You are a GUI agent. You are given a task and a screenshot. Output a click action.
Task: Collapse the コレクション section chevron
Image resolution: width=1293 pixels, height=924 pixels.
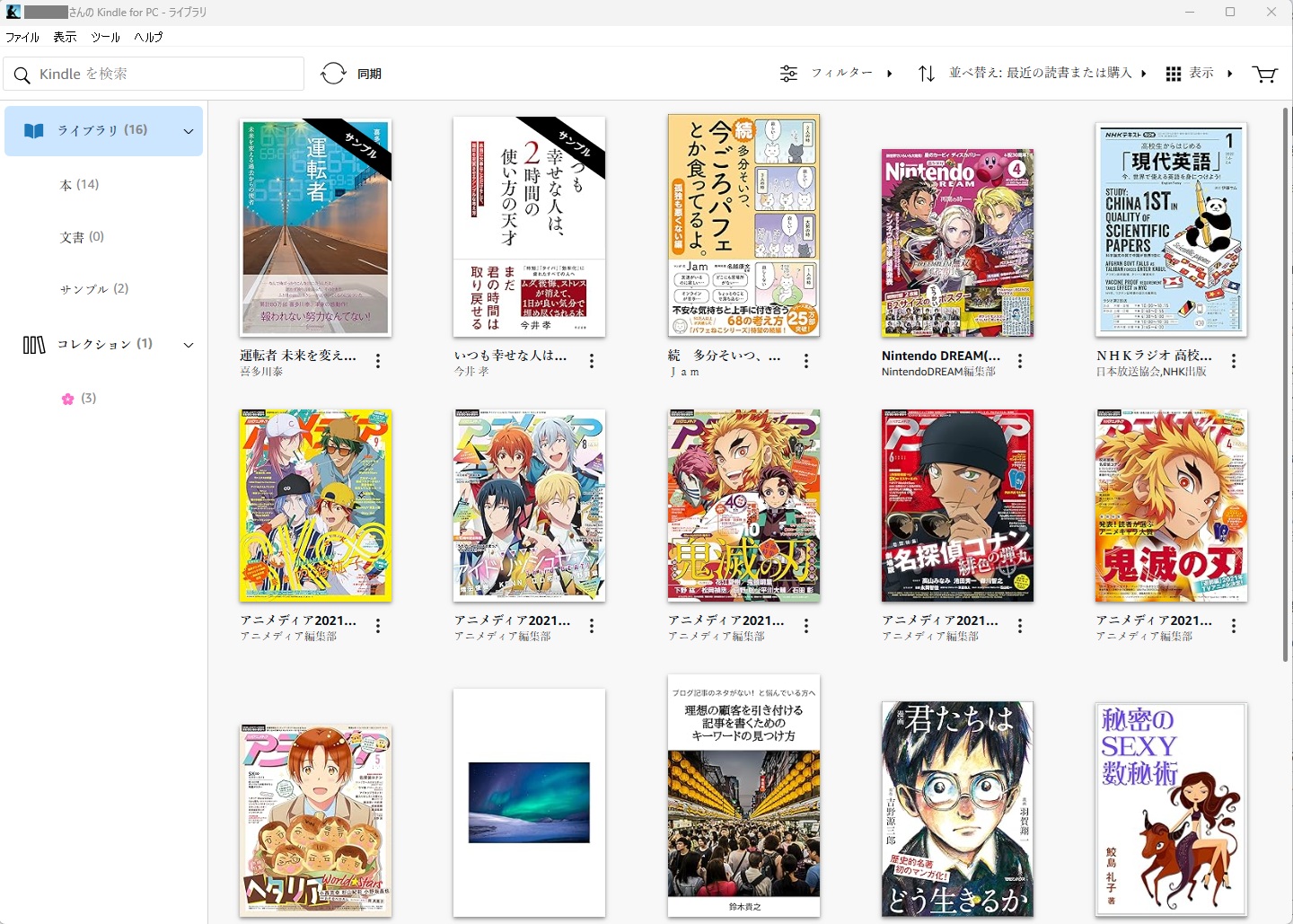coord(189,345)
